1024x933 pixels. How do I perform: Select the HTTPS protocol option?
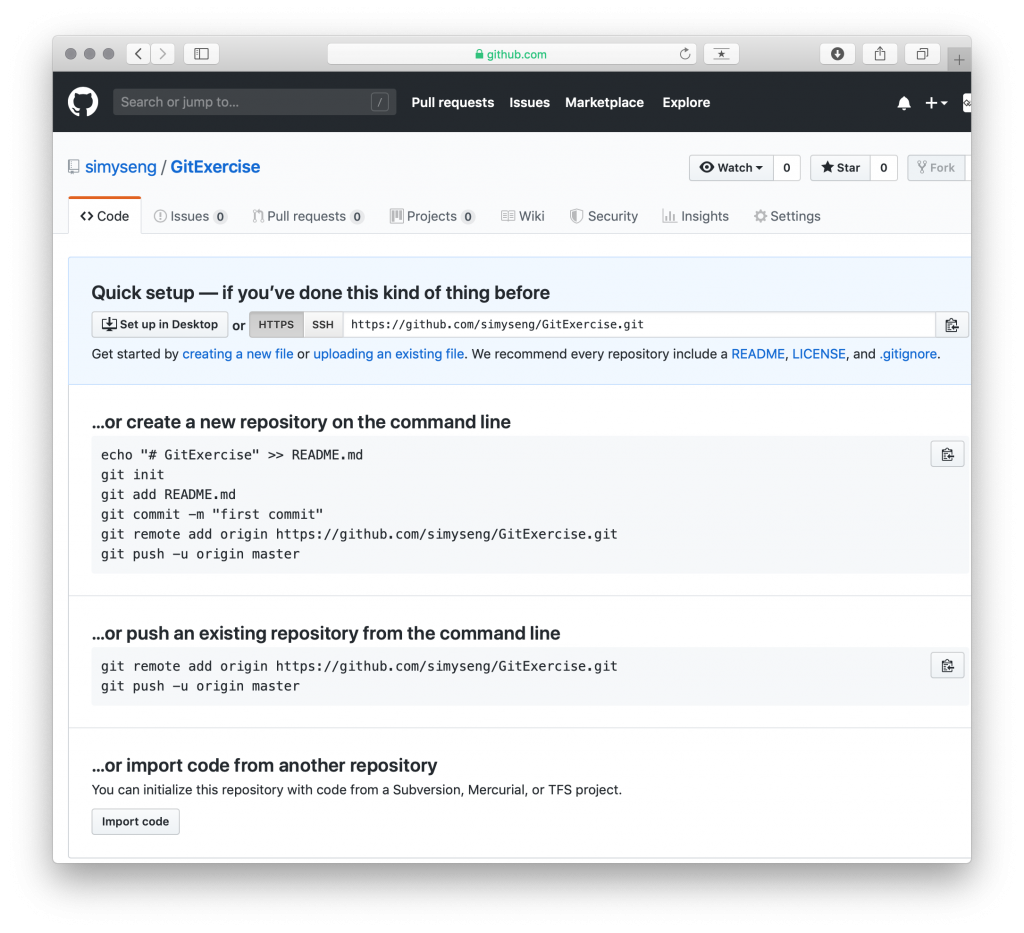(276, 324)
